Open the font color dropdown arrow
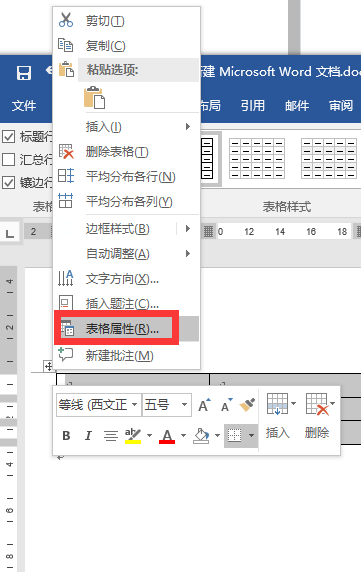Image resolution: width=361 pixels, height=572 pixels. (x=183, y=435)
